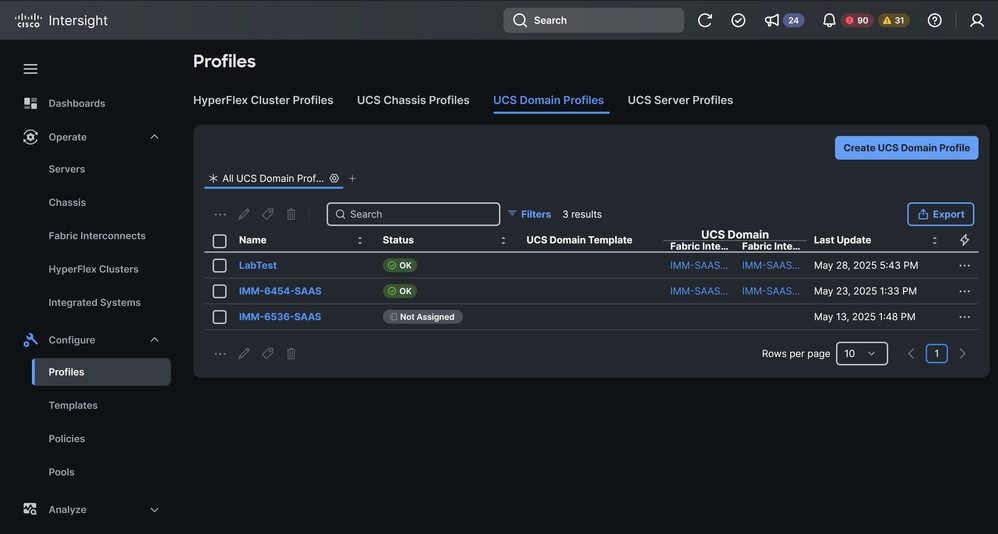Open Chassis in sidebar
Viewport: 998px width, 534px height.
click(67, 202)
